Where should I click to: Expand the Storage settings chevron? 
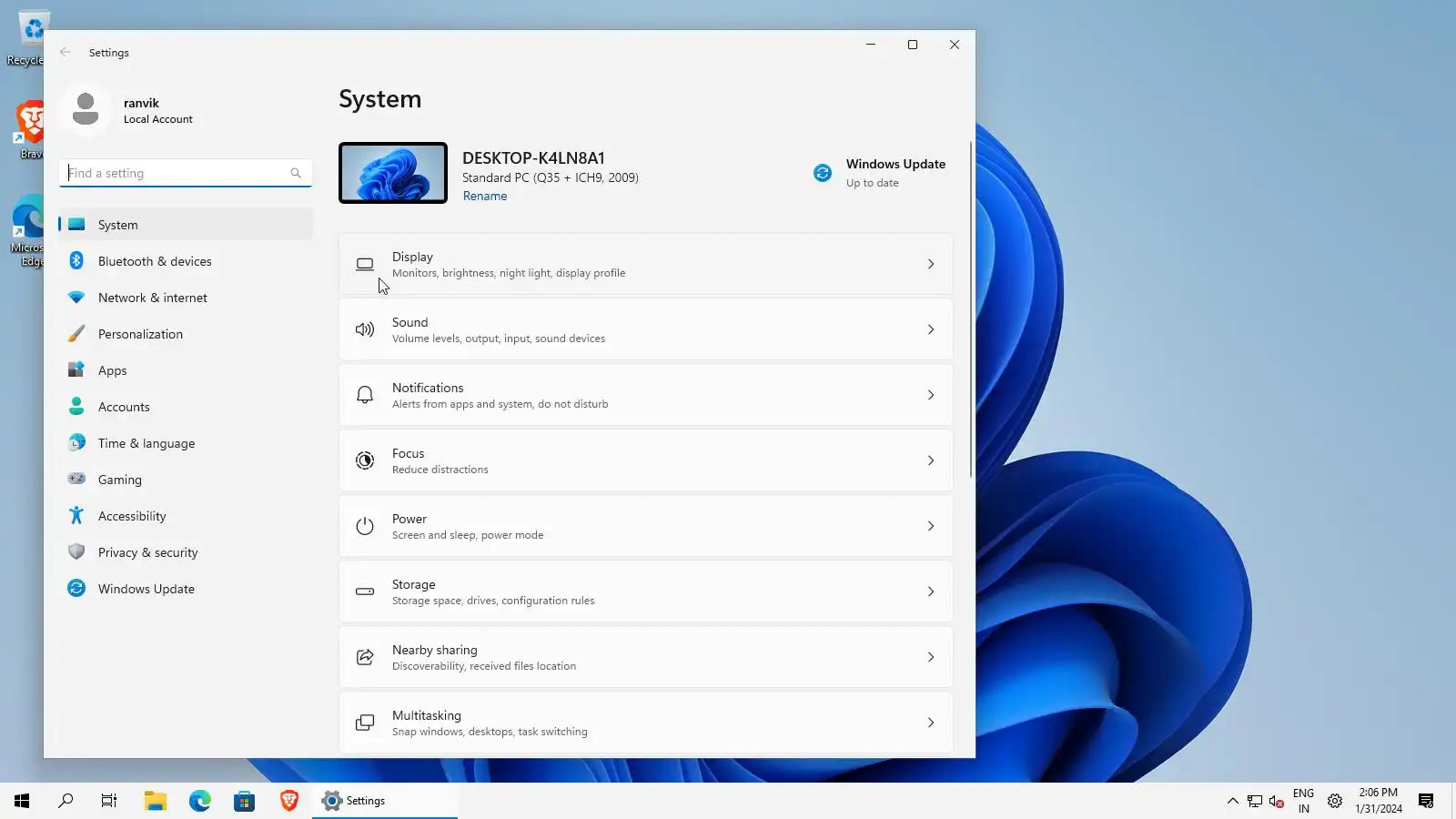[x=931, y=591]
